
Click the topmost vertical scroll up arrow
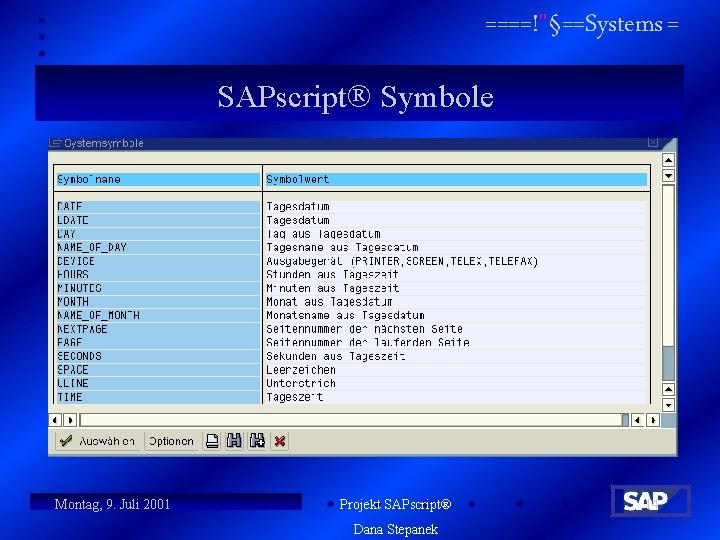click(668, 160)
